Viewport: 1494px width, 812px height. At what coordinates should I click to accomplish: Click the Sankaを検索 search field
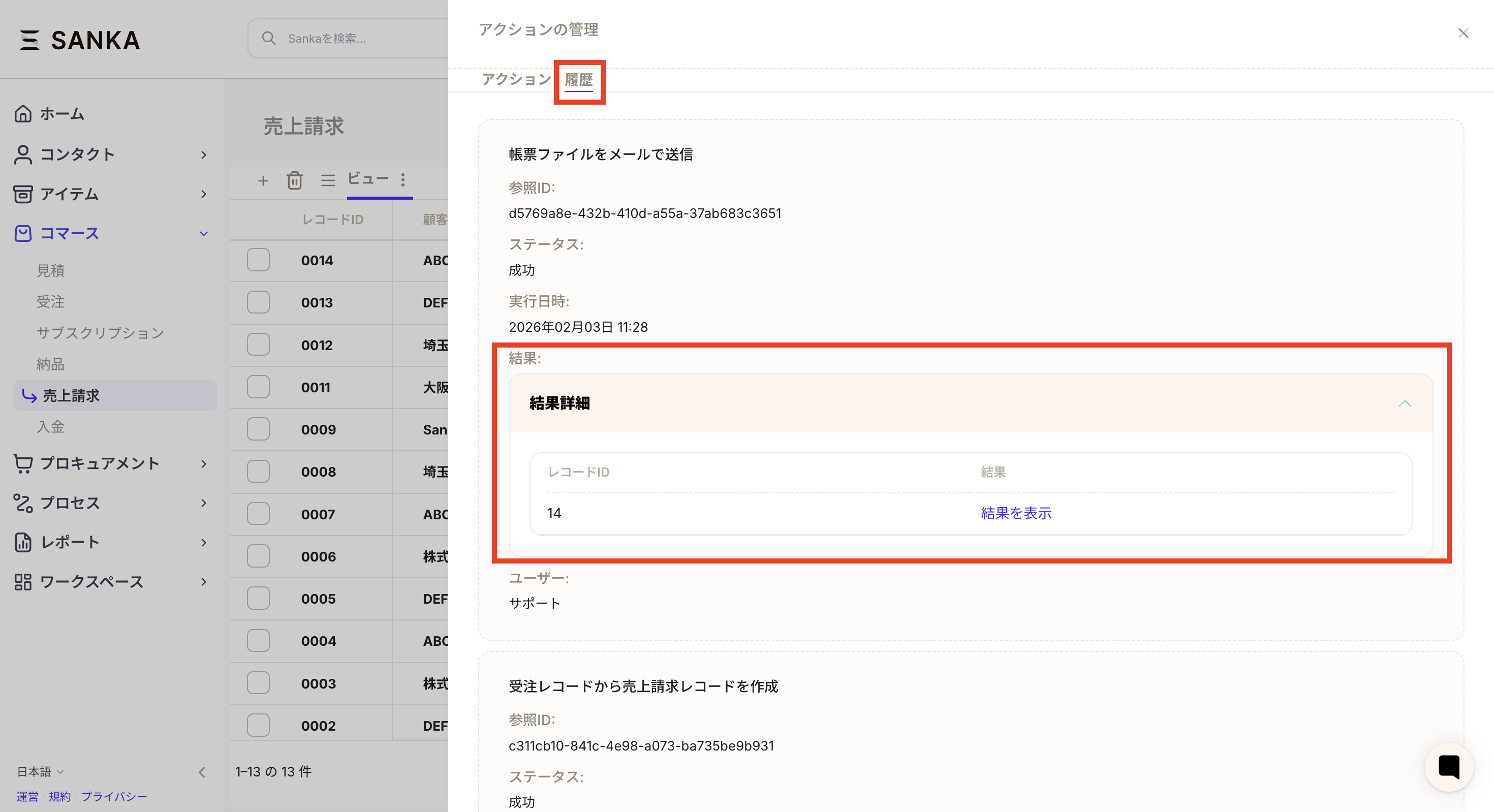360,38
